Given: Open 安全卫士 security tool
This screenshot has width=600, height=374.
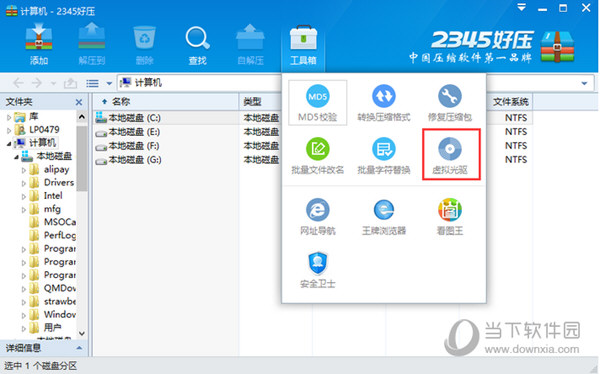Looking at the screenshot, I should pos(318,270).
